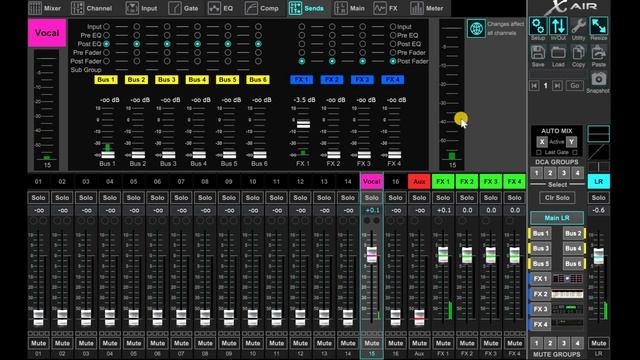
Task: Click the magenta Vocal channel name box
Action: [x=47, y=33]
